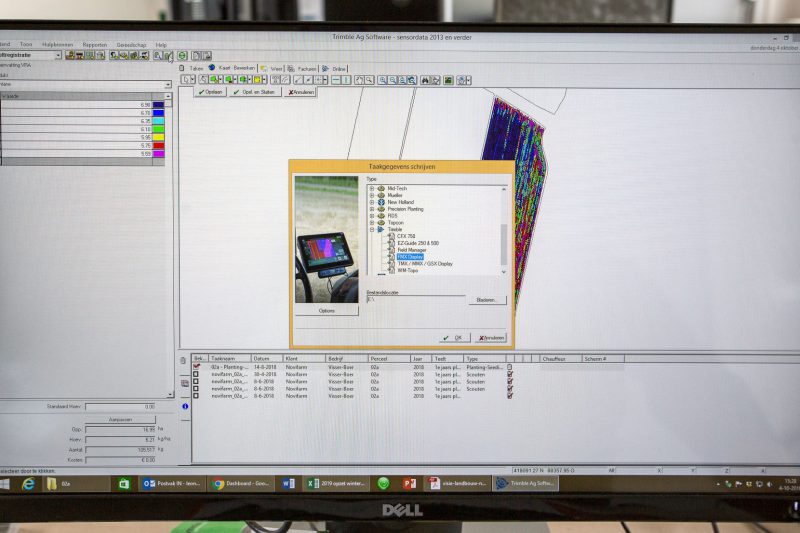
Task: Open the Toon menu
Action: pyautogui.click(x=26, y=44)
